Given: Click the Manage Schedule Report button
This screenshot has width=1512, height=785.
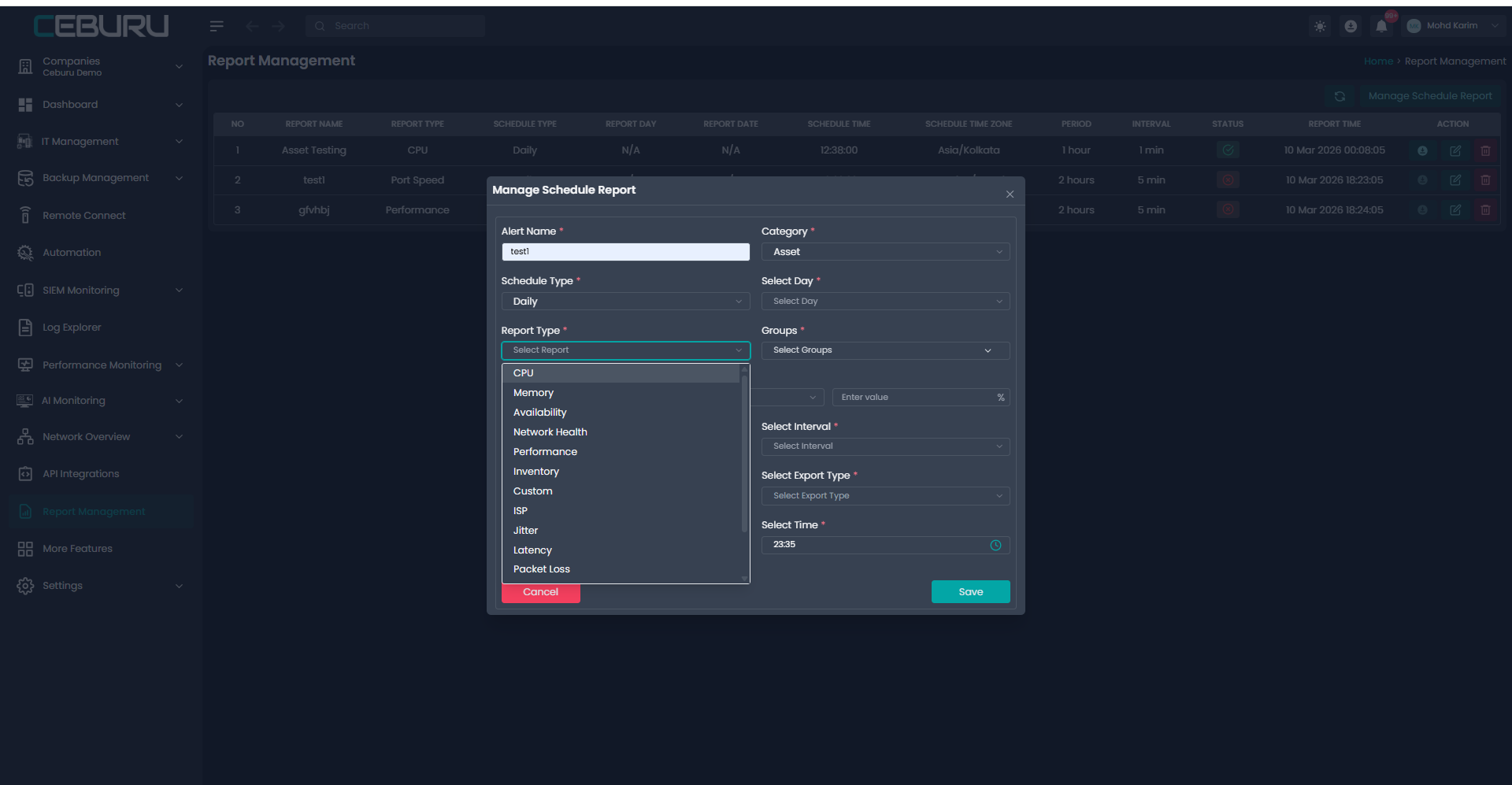Looking at the screenshot, I should pyautogui.click(x=1429, y=96).
